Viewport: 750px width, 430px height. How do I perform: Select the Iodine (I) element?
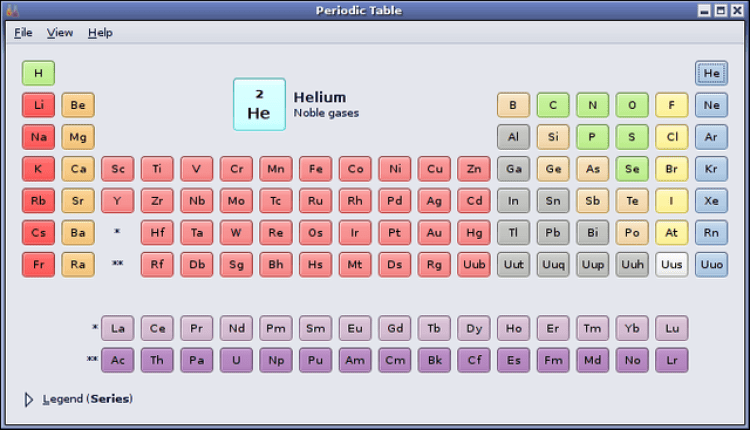(x=672, y=201)
